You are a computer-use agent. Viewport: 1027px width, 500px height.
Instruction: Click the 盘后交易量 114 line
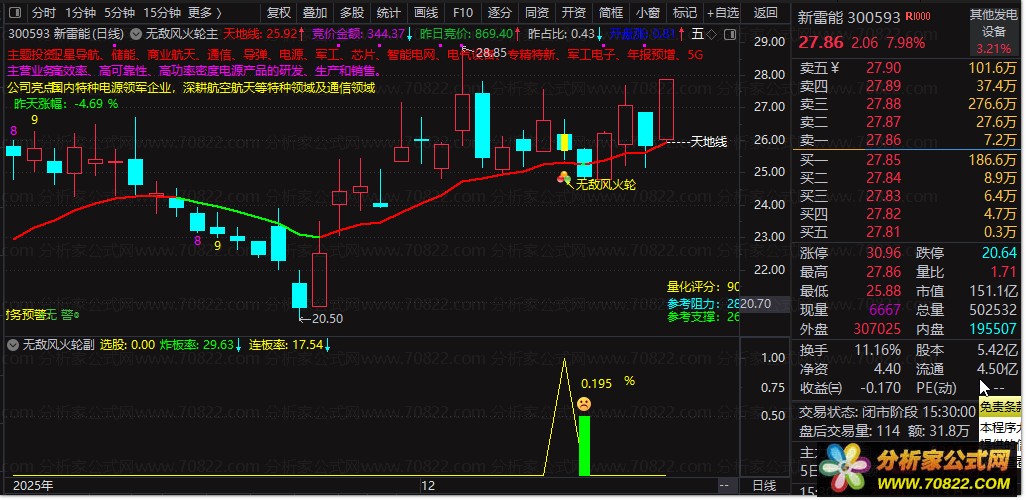tap(884, 431)
